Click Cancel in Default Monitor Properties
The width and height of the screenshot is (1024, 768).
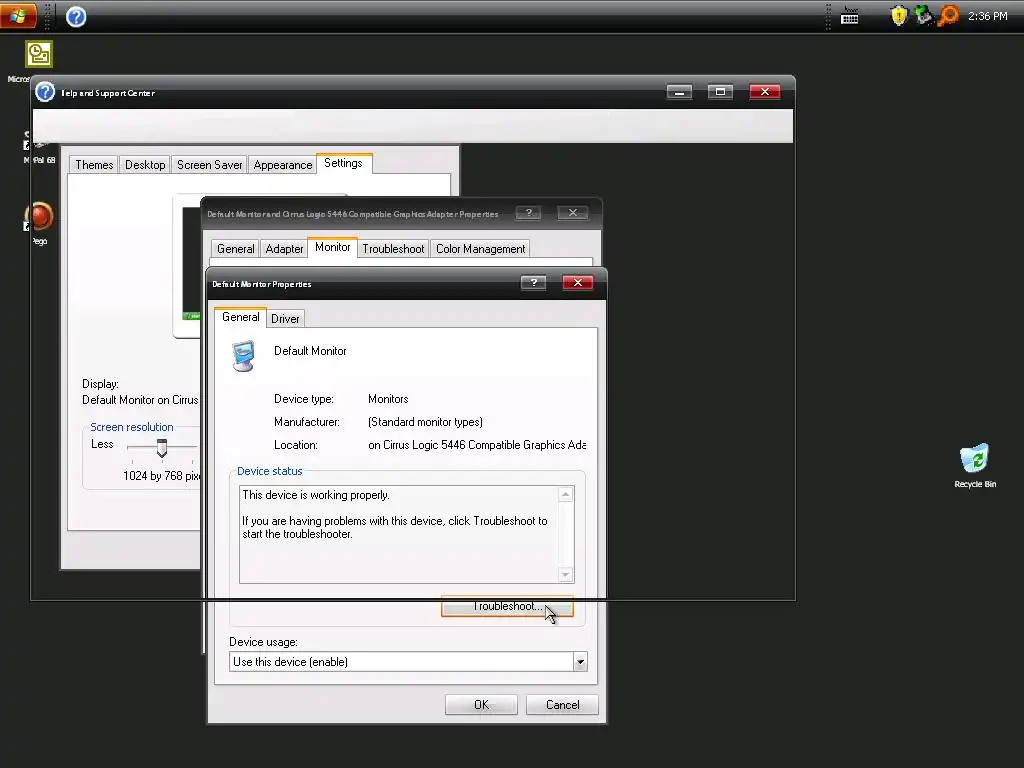coord(562,705)
